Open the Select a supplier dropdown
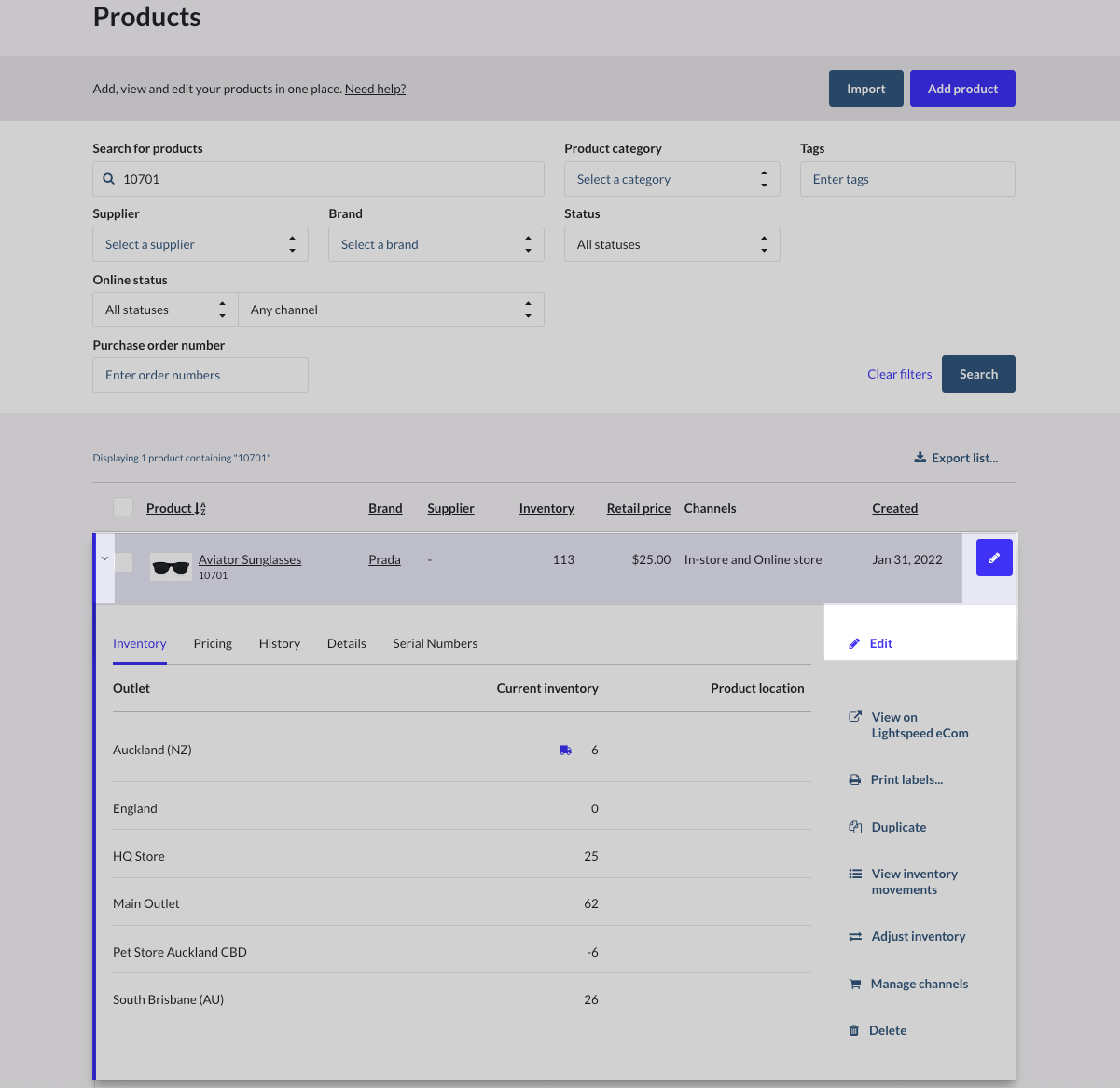Screen dimensions: 1120x1088 200,244
